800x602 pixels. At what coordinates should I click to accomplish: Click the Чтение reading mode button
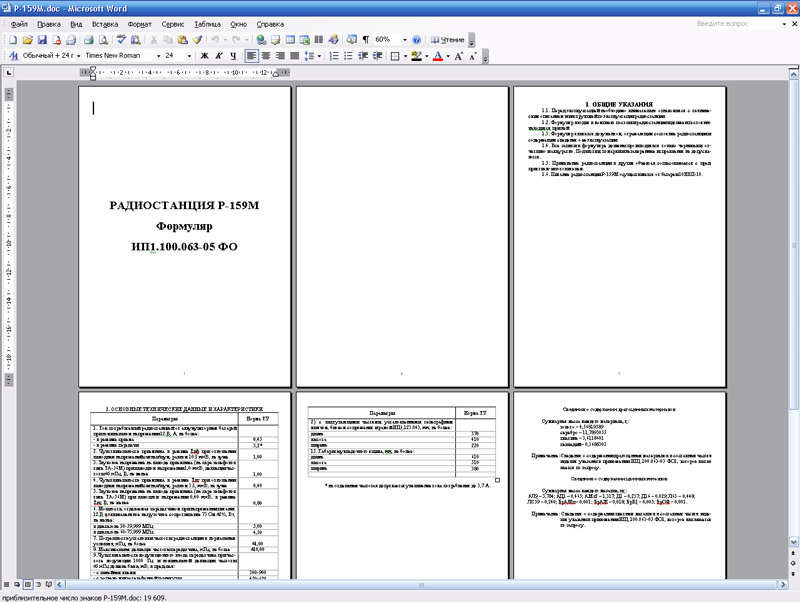coord(447,40)
